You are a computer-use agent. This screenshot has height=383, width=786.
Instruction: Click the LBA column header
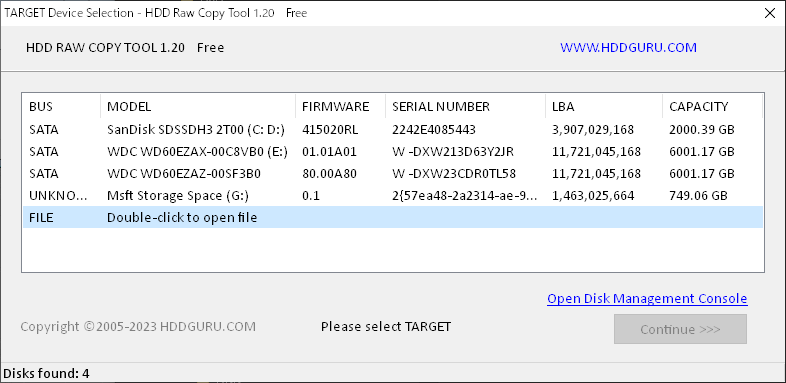click(x=604, y=106)
